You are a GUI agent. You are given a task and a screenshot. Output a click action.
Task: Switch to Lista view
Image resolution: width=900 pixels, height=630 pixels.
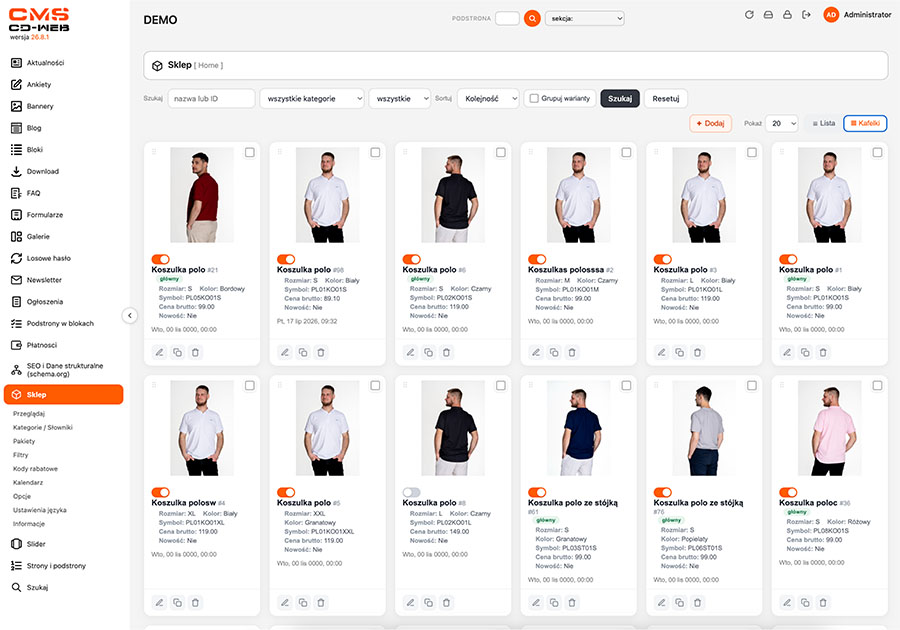824,123
